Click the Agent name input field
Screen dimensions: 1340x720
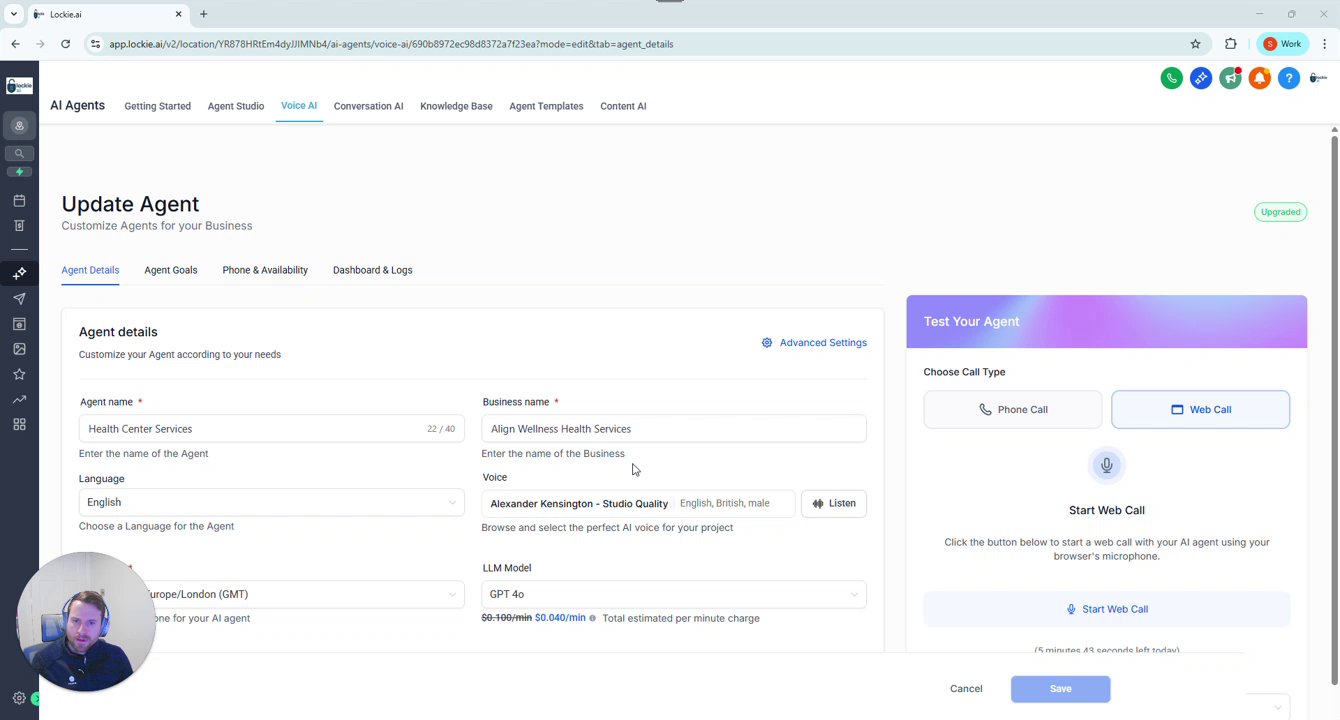tap(271, 429)
